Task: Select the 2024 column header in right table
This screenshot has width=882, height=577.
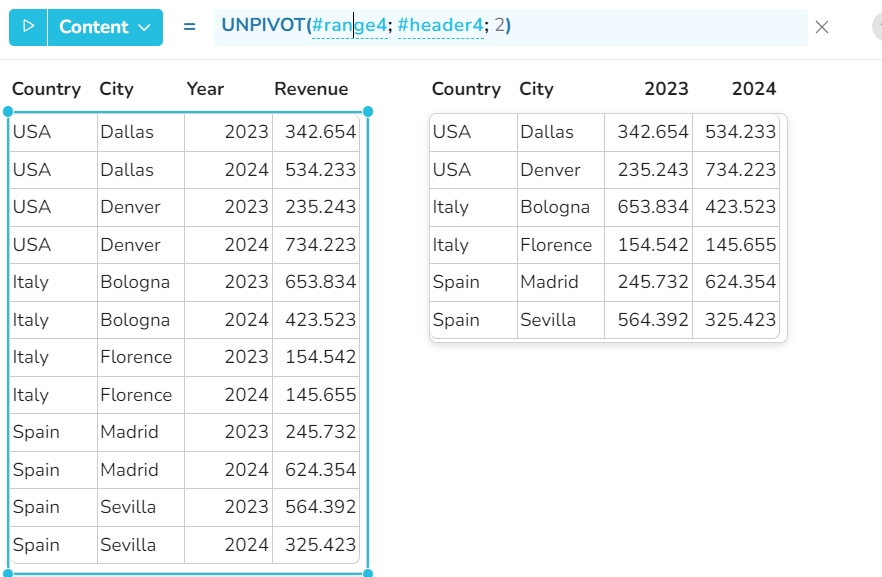Action: (754, 89)
